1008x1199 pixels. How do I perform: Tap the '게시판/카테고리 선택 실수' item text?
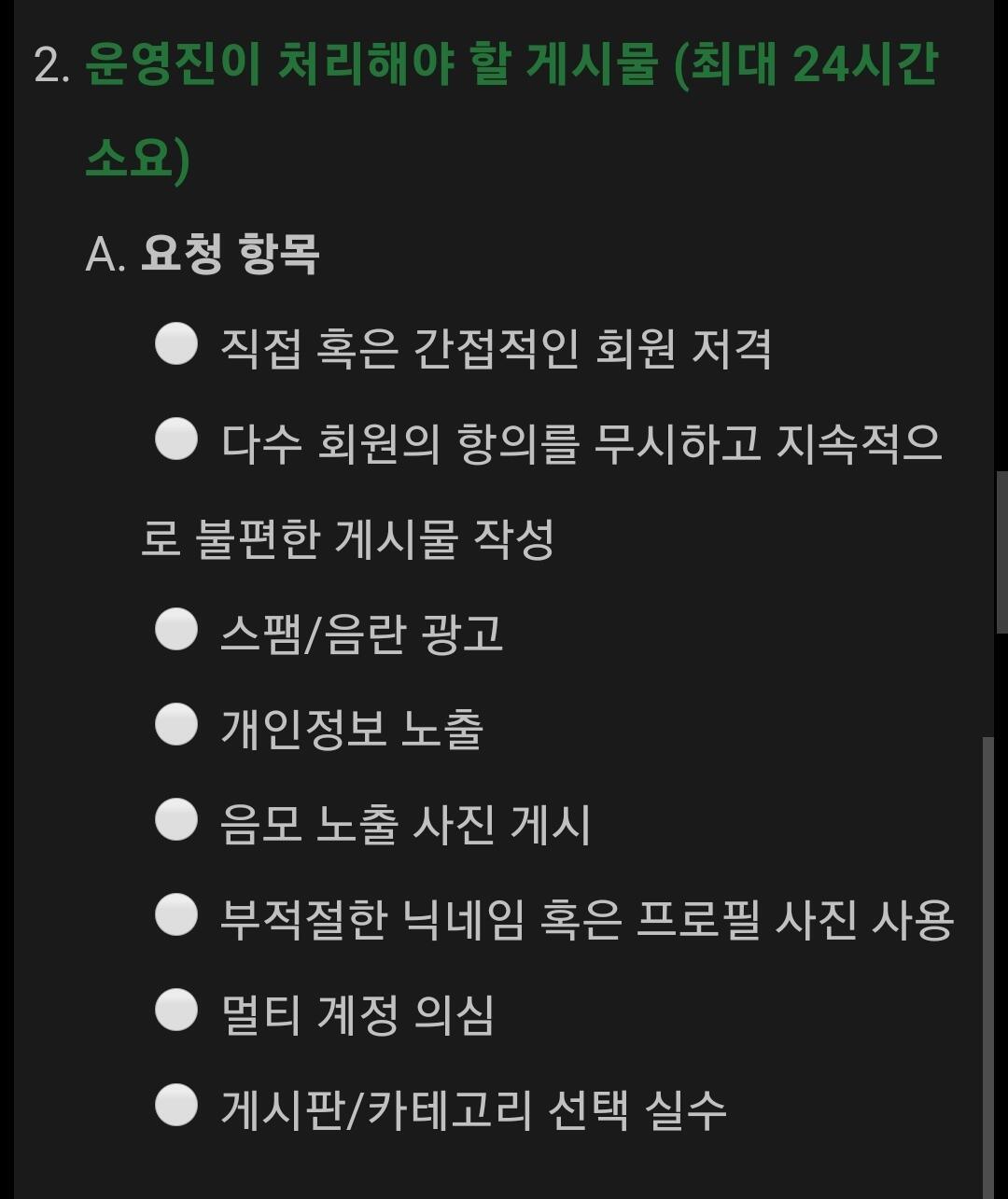[x=473, y=1110]
